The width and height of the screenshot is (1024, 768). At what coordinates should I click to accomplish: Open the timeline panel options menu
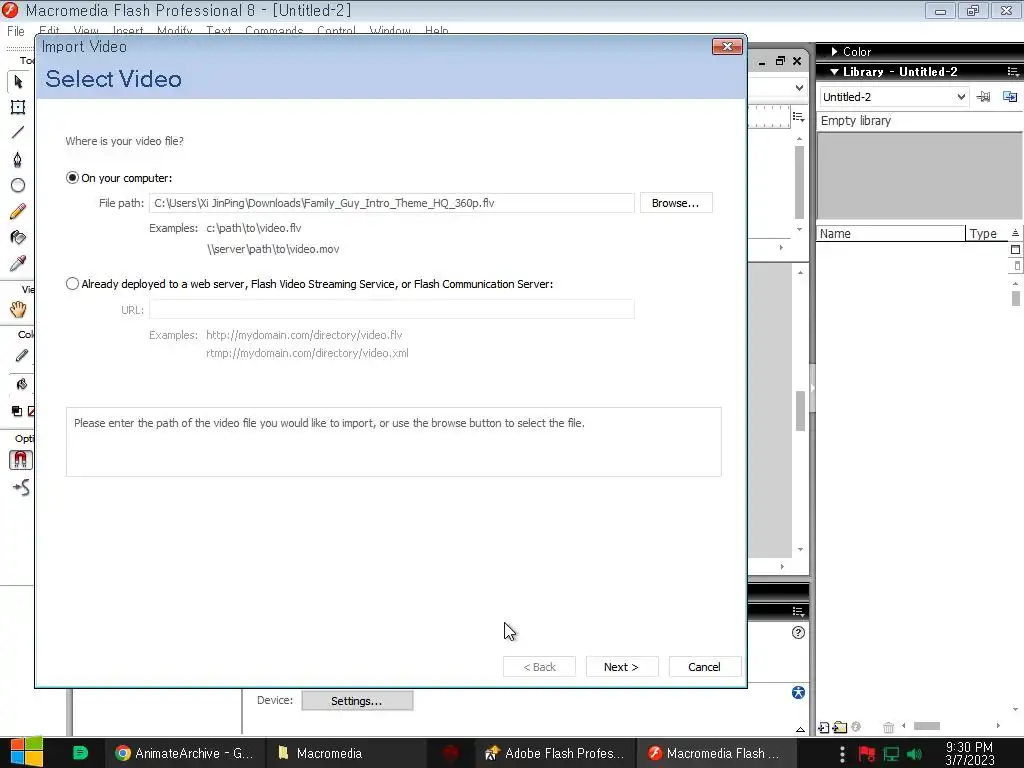(x=798, y=117)
